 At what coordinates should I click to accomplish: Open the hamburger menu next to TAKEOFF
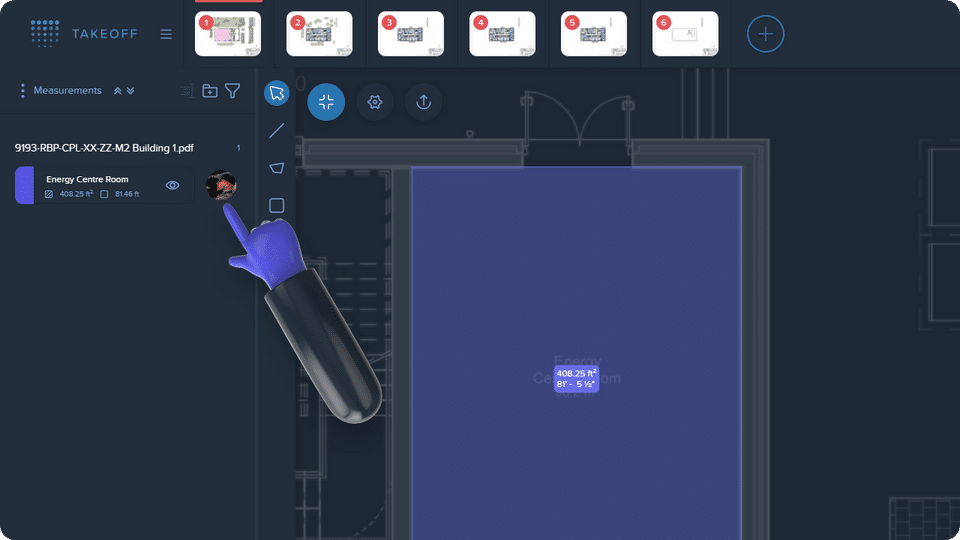point(166,34)
